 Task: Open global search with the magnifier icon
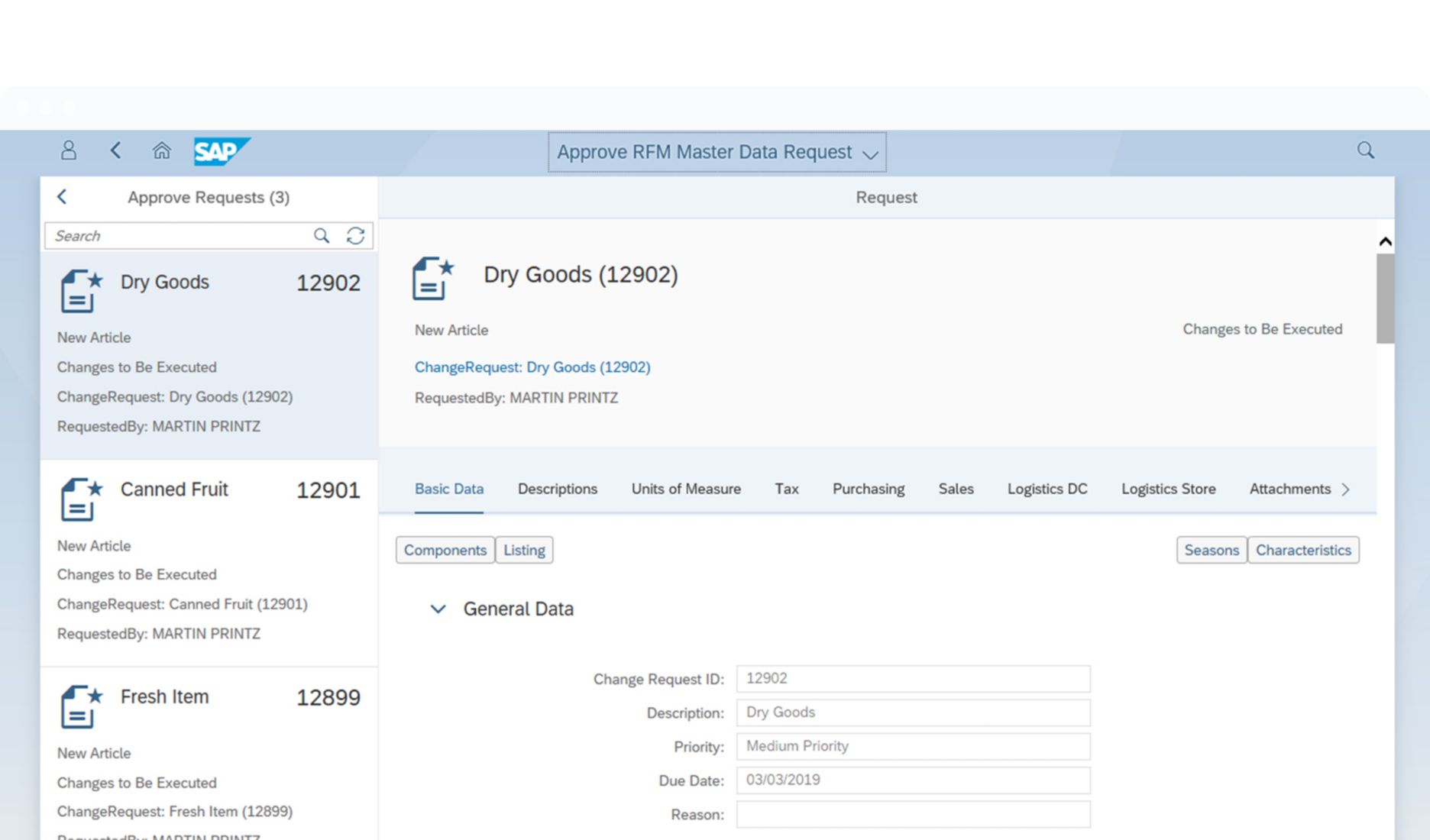1365,150
